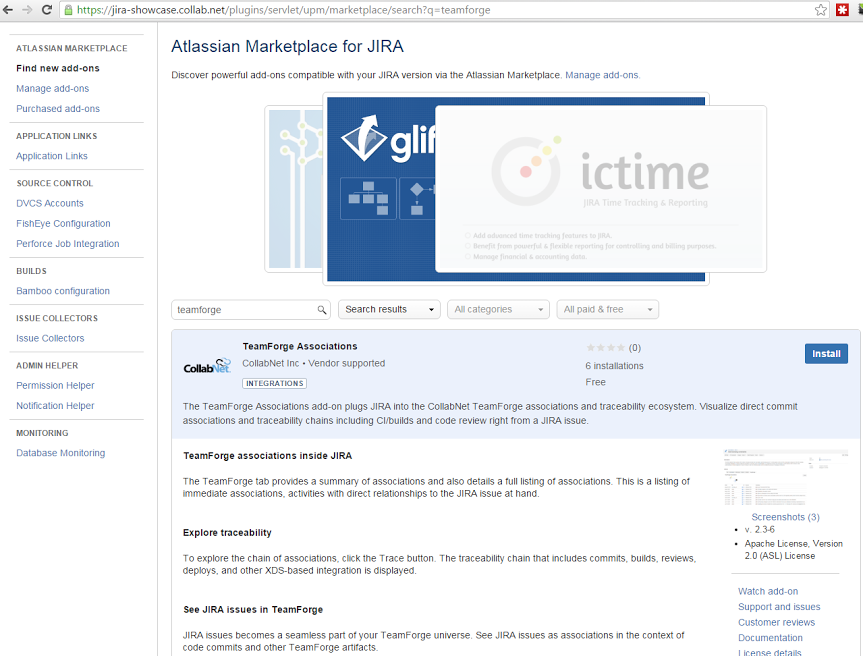Viewport: 863px width, 656px height.
Task: Click Watch add-on link
Action: (x=768, y=592)
